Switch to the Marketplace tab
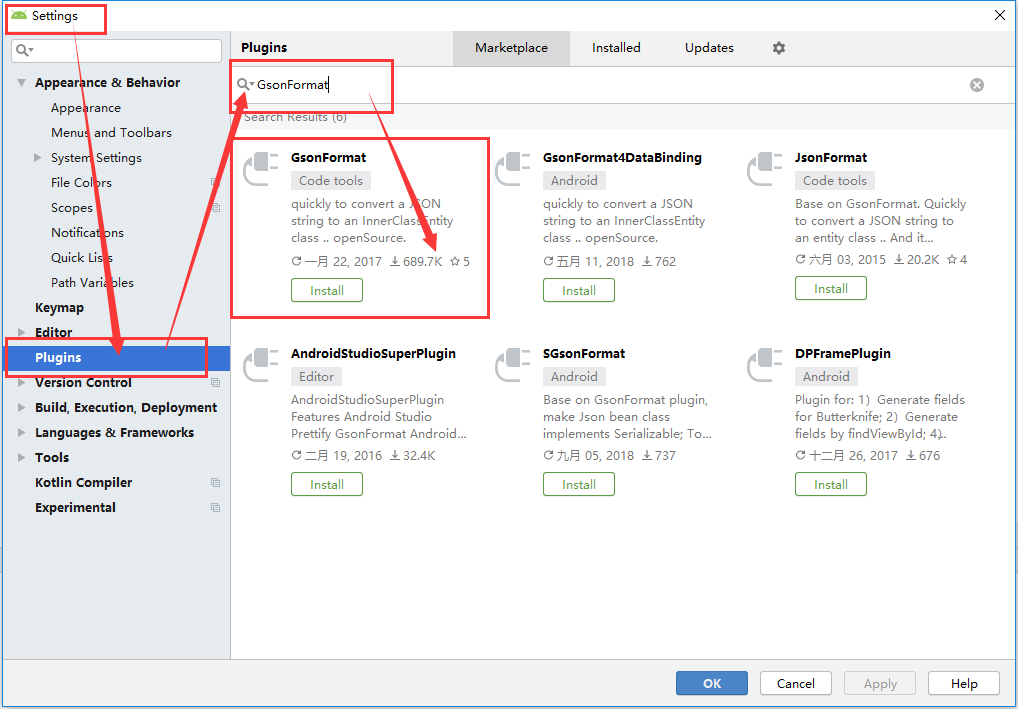Viewport: 1018px width, 709px height. (x=511, y=48)
